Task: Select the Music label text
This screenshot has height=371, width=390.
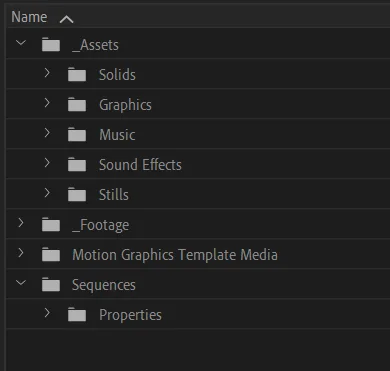Action: (117, 135)
